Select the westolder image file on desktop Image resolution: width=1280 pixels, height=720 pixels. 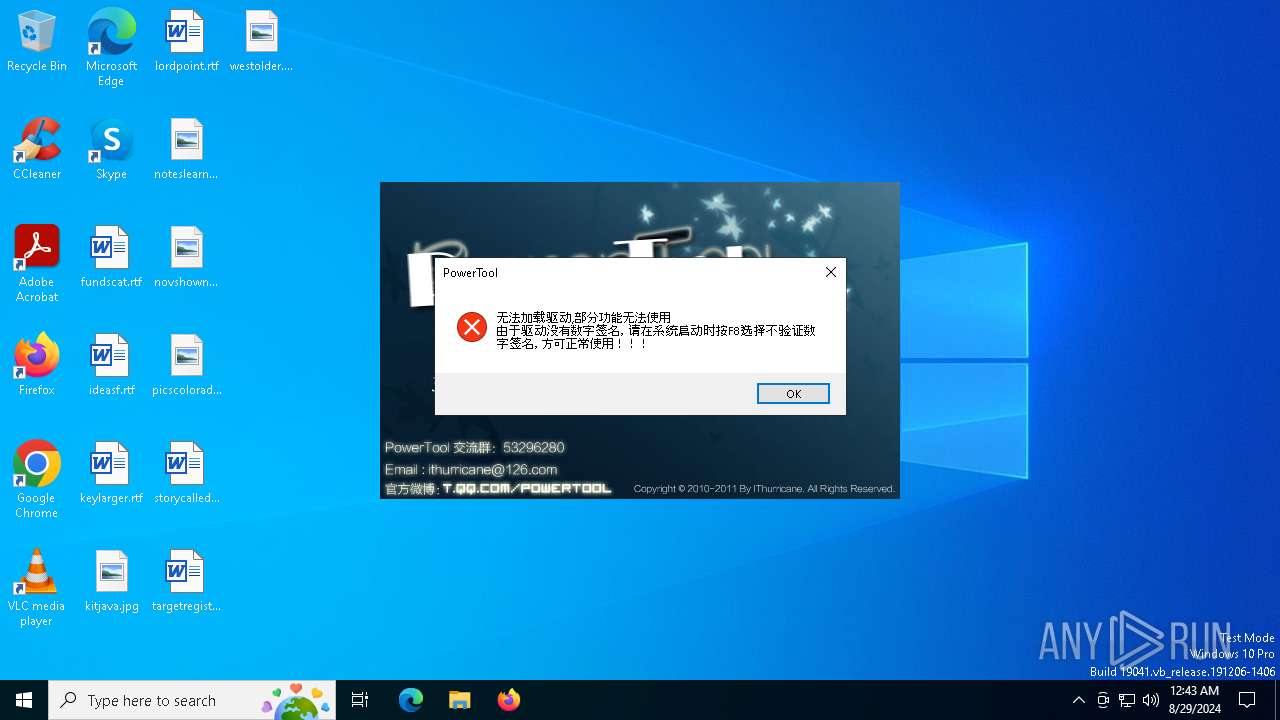coord(261,41)
